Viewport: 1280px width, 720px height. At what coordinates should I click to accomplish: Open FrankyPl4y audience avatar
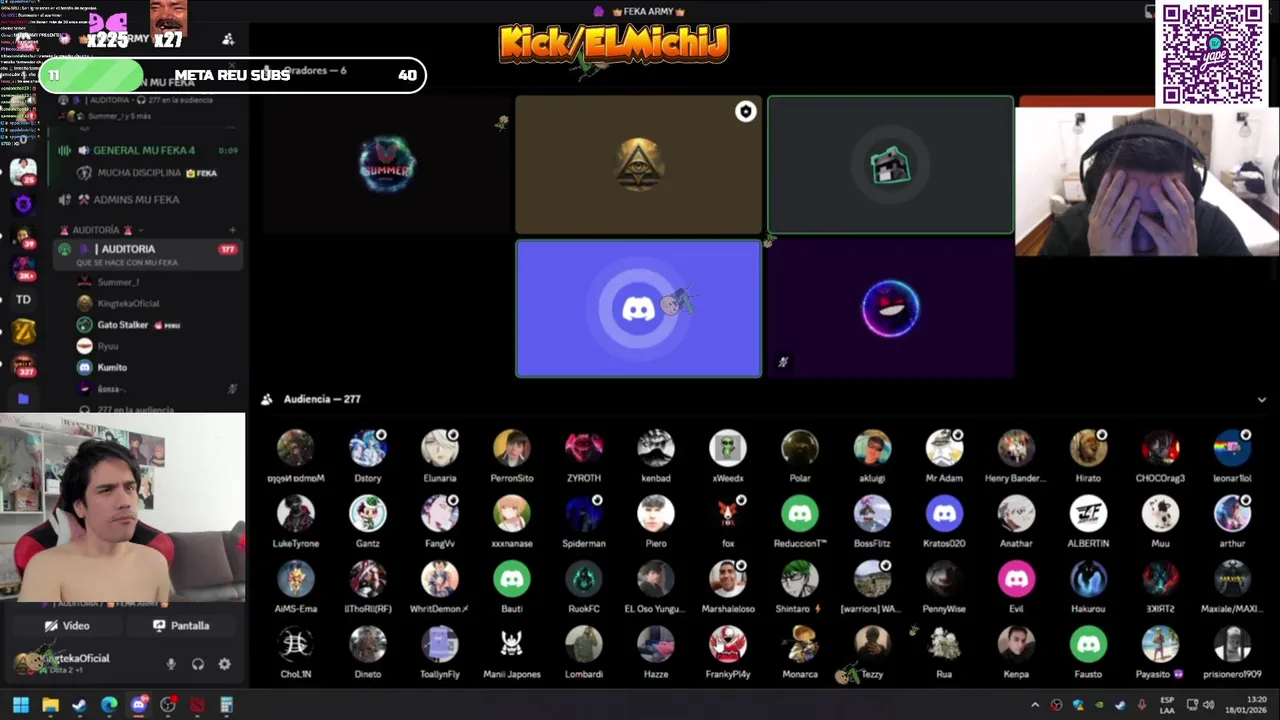[x=728, y=645]
